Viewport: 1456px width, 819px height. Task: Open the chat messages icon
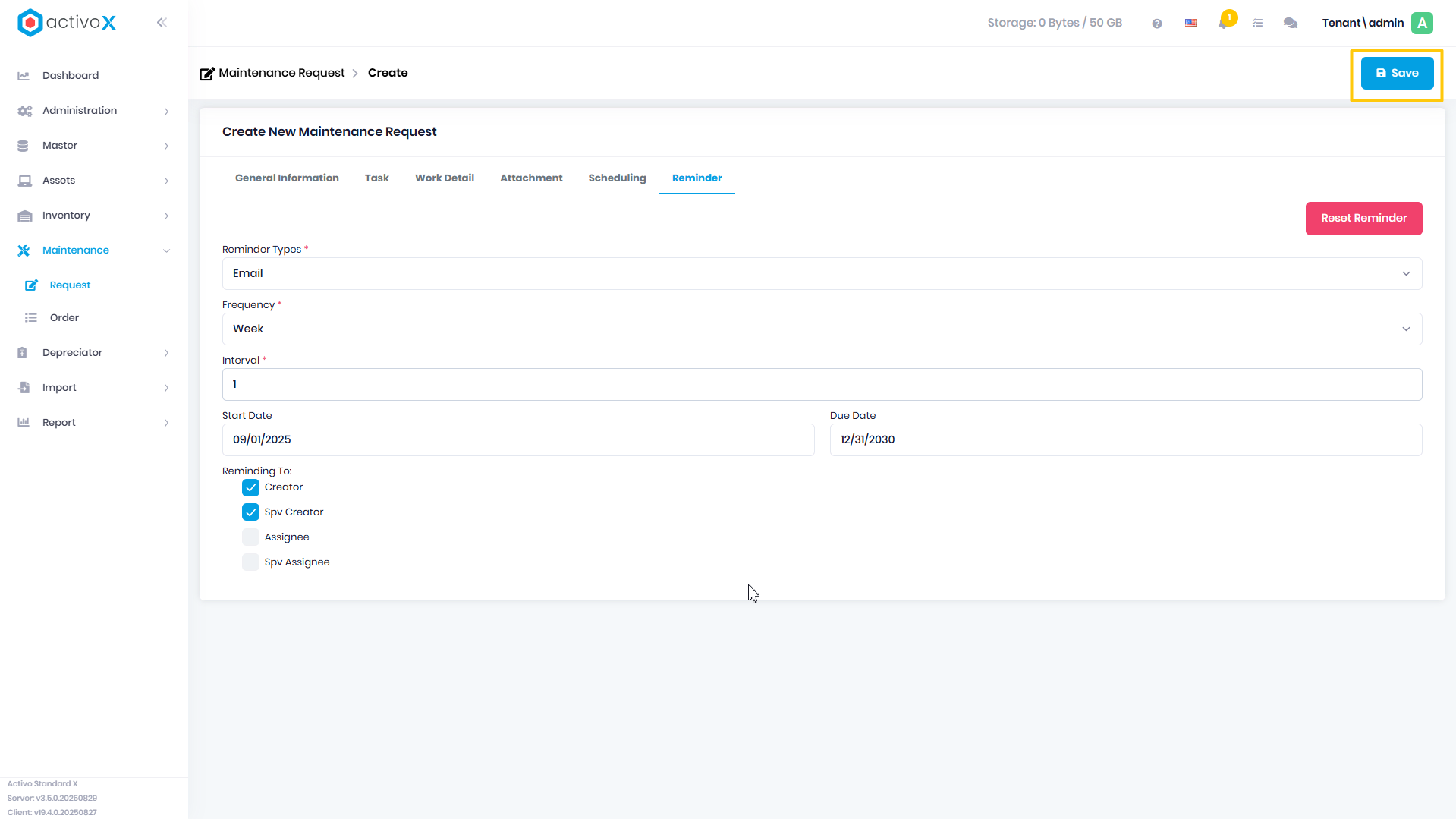1290,24
